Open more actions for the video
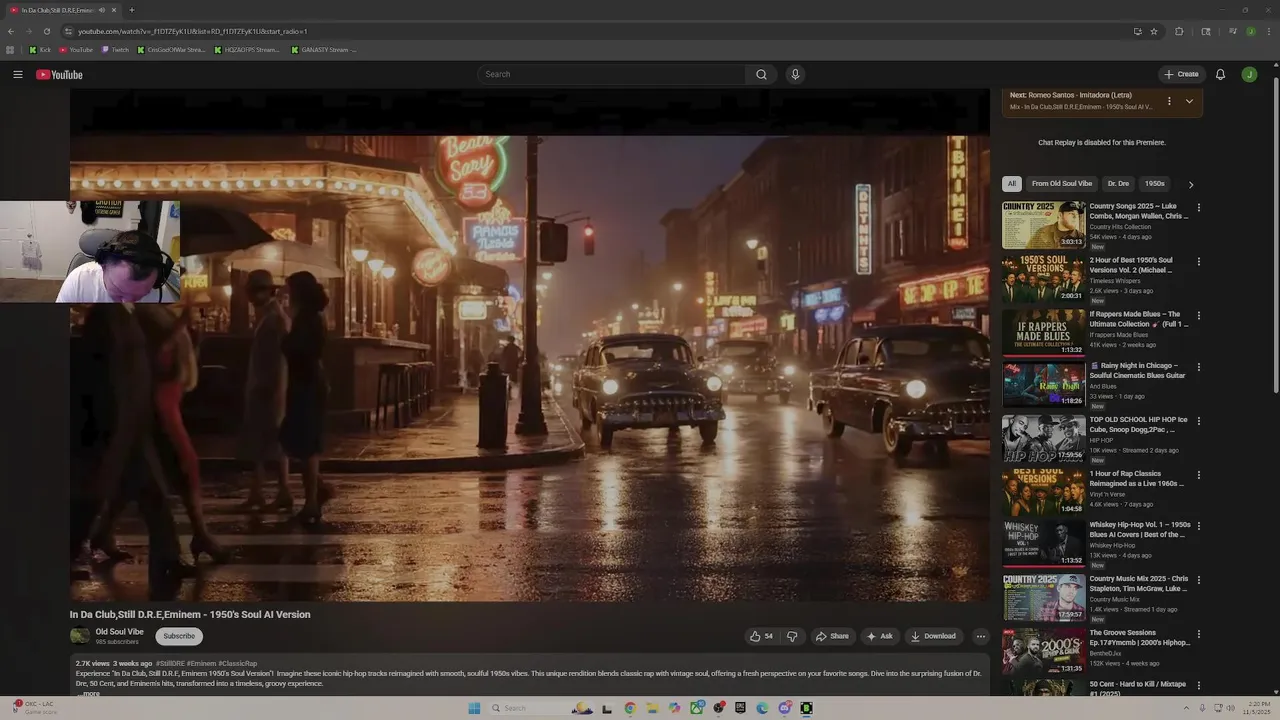Screen dimensions: 1280x720 pos(980,636)
